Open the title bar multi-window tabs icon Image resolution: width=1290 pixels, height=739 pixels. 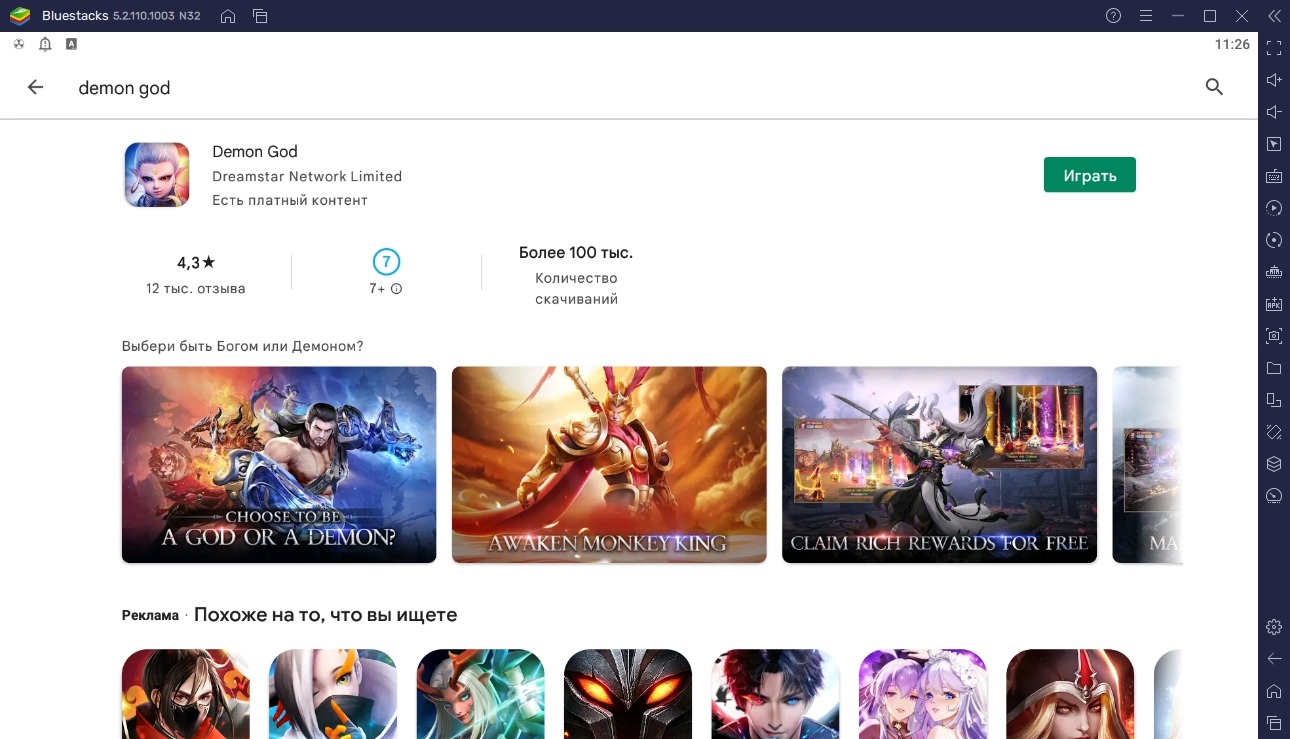(260, 16)
